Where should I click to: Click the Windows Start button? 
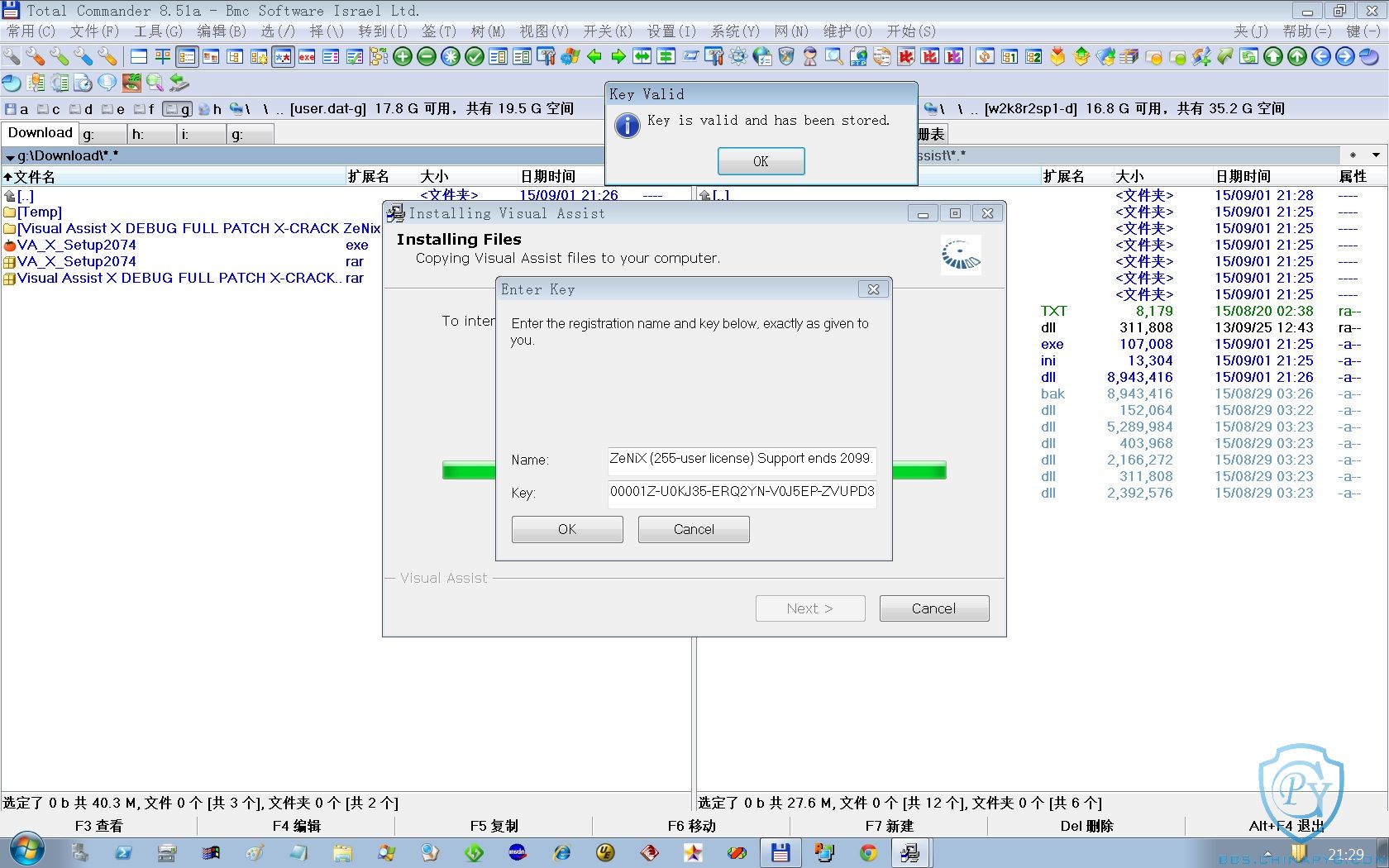tap(27, 851)
